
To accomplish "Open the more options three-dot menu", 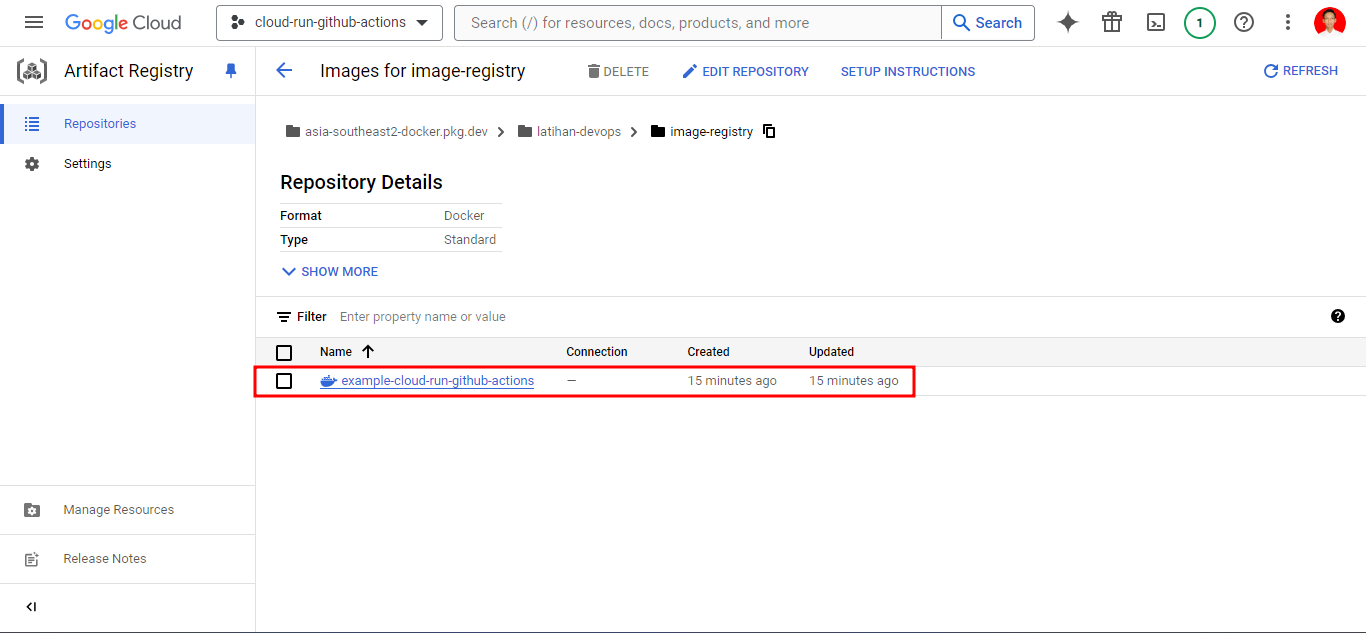I will (1287, 22).
